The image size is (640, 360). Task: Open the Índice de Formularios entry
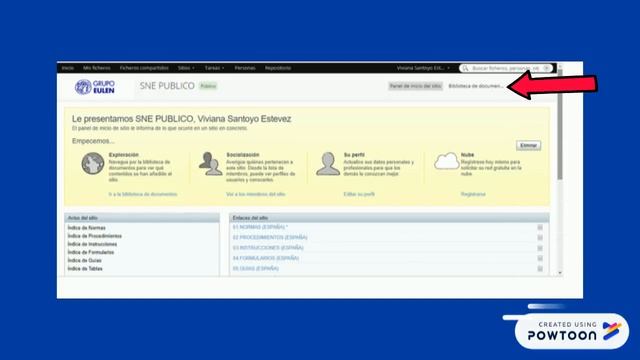point(91,252)
